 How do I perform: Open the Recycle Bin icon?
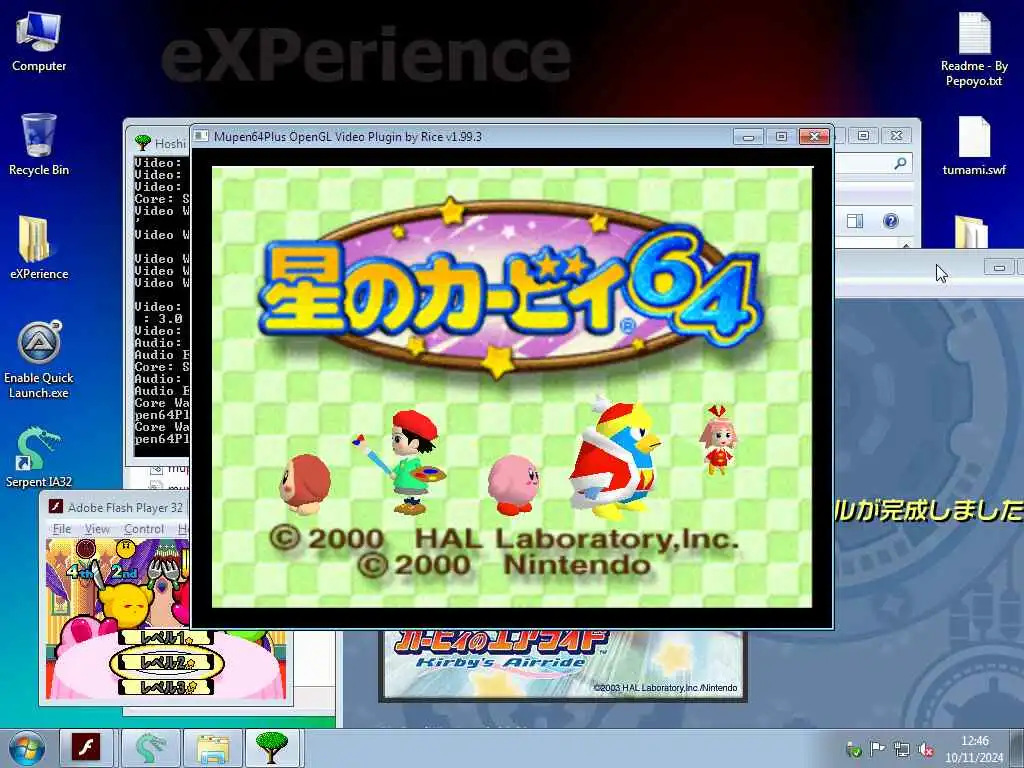[x=39, y=144]
